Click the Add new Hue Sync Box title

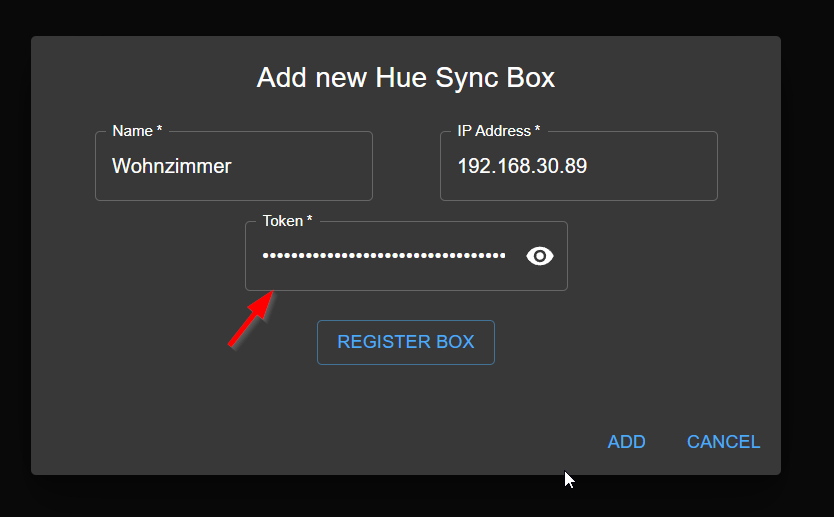[x=406, y=78]
